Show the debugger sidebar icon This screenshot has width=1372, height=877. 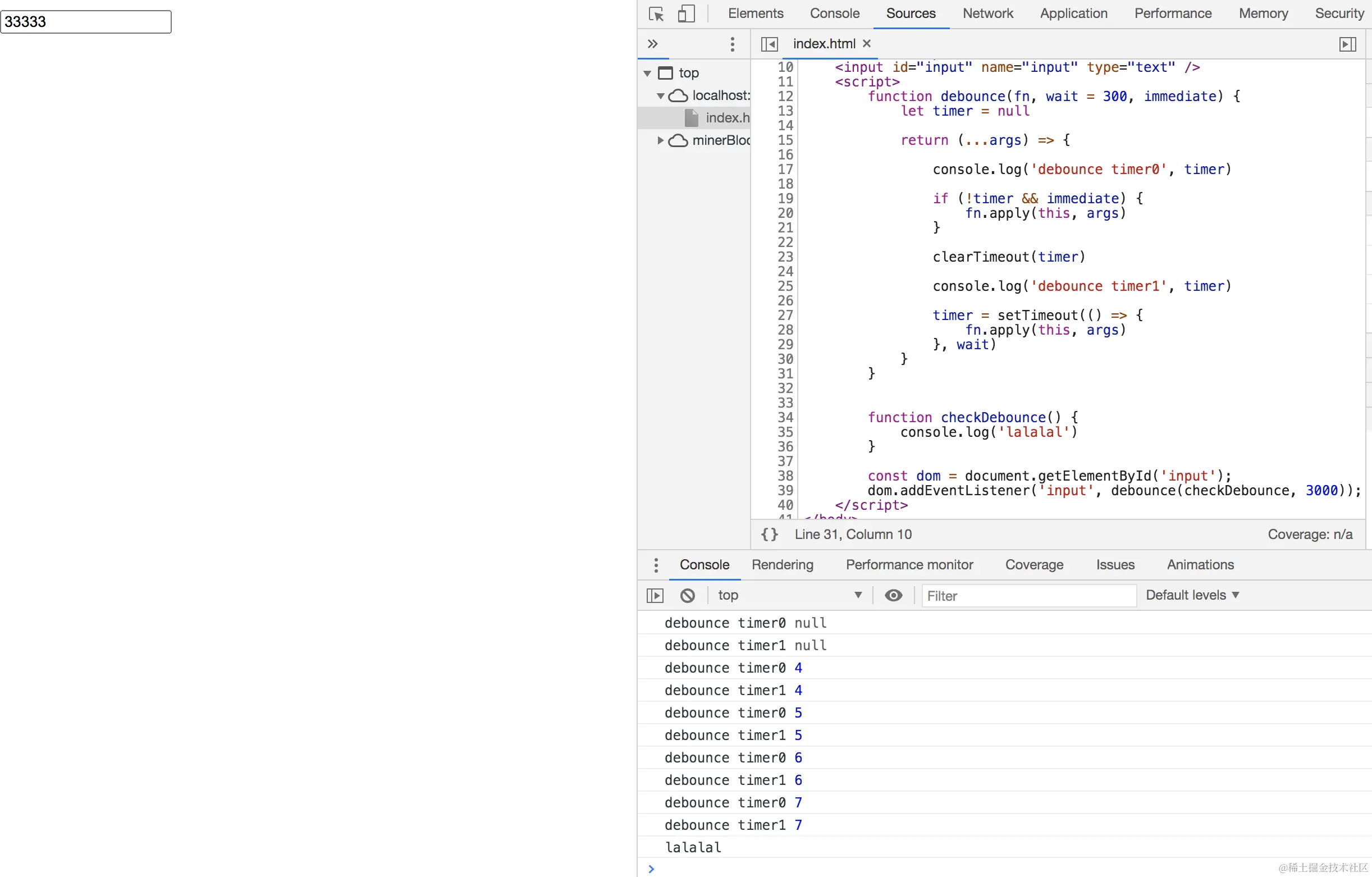pyautogui.click(x=1347, y=44)
